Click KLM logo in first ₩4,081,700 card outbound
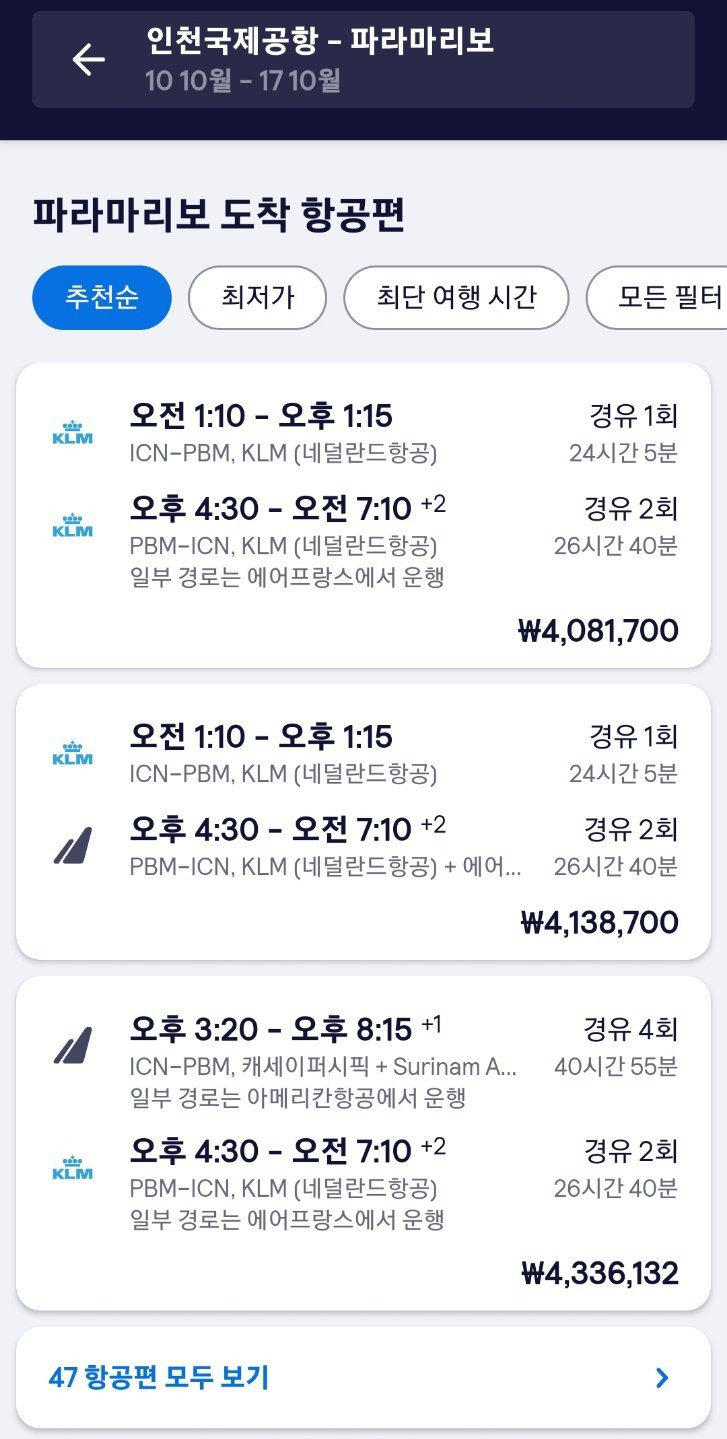The image size is (727, 1439). coord(72,433)
